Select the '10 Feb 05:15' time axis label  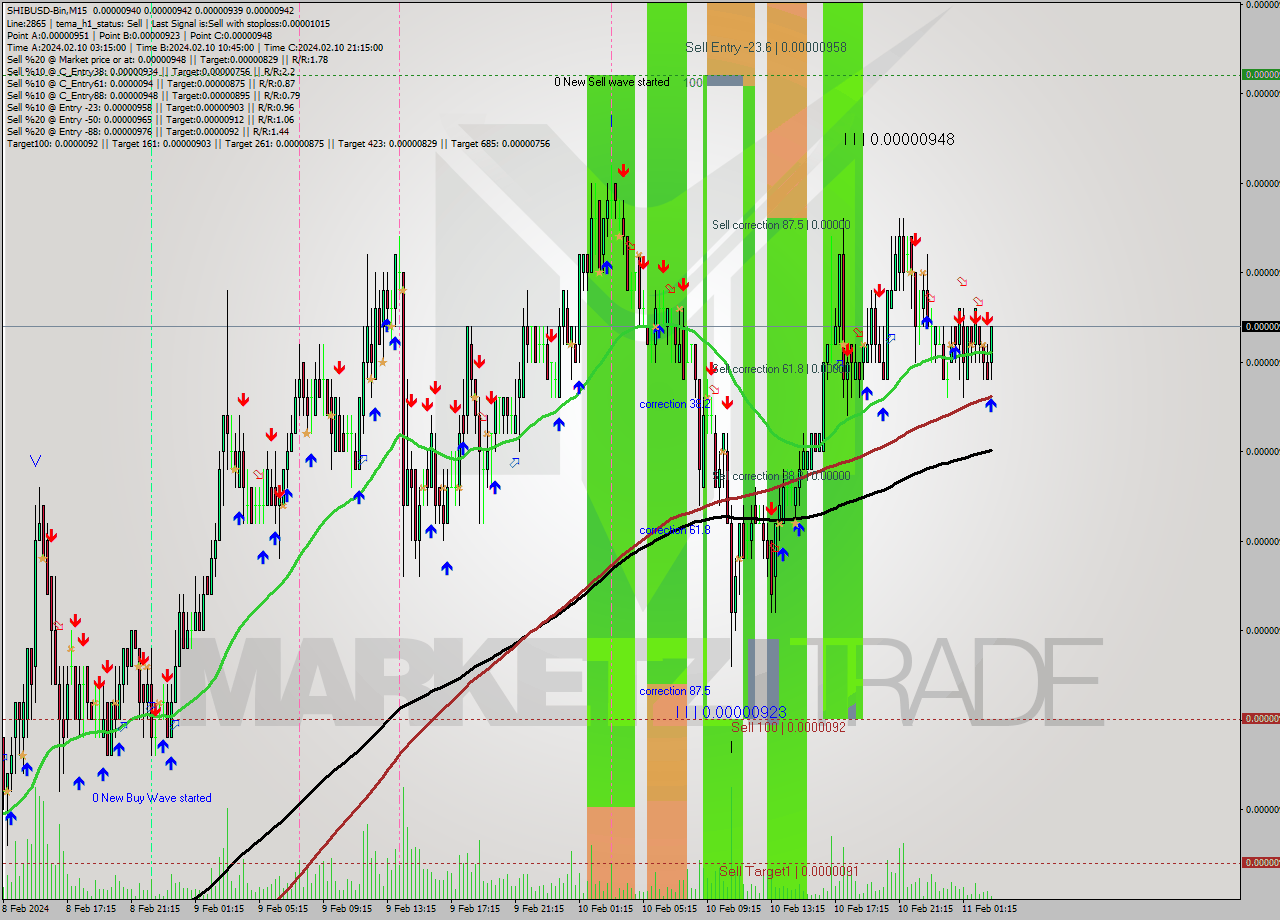(670, 909)
